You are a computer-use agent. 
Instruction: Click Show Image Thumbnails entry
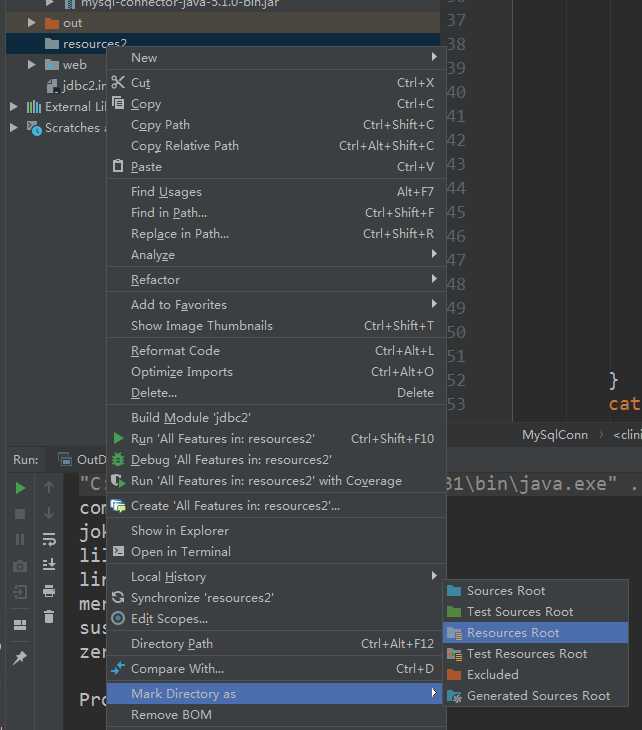(275, 326)
